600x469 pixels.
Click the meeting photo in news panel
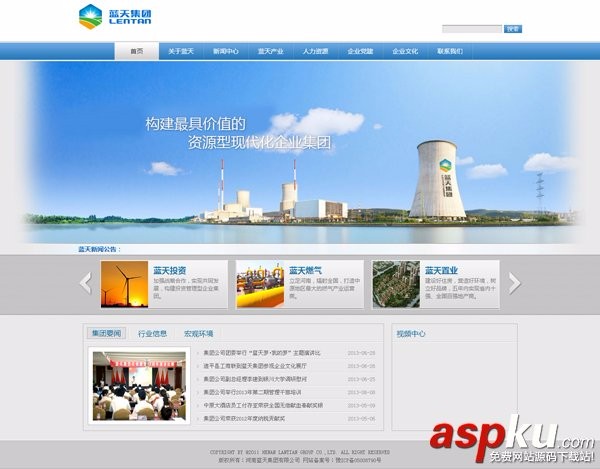pos(139,386)
